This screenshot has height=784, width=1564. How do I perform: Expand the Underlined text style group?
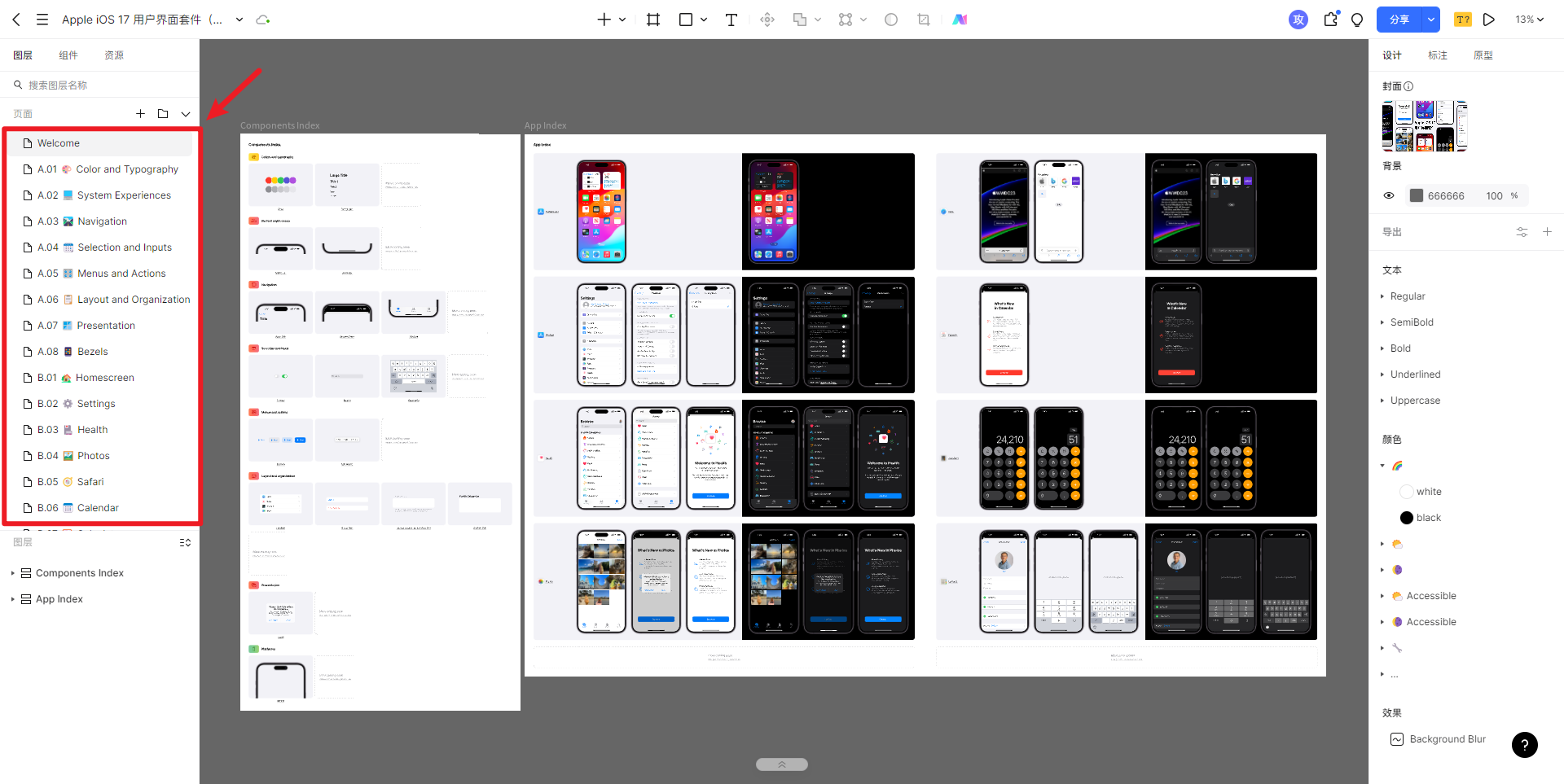1382,374
